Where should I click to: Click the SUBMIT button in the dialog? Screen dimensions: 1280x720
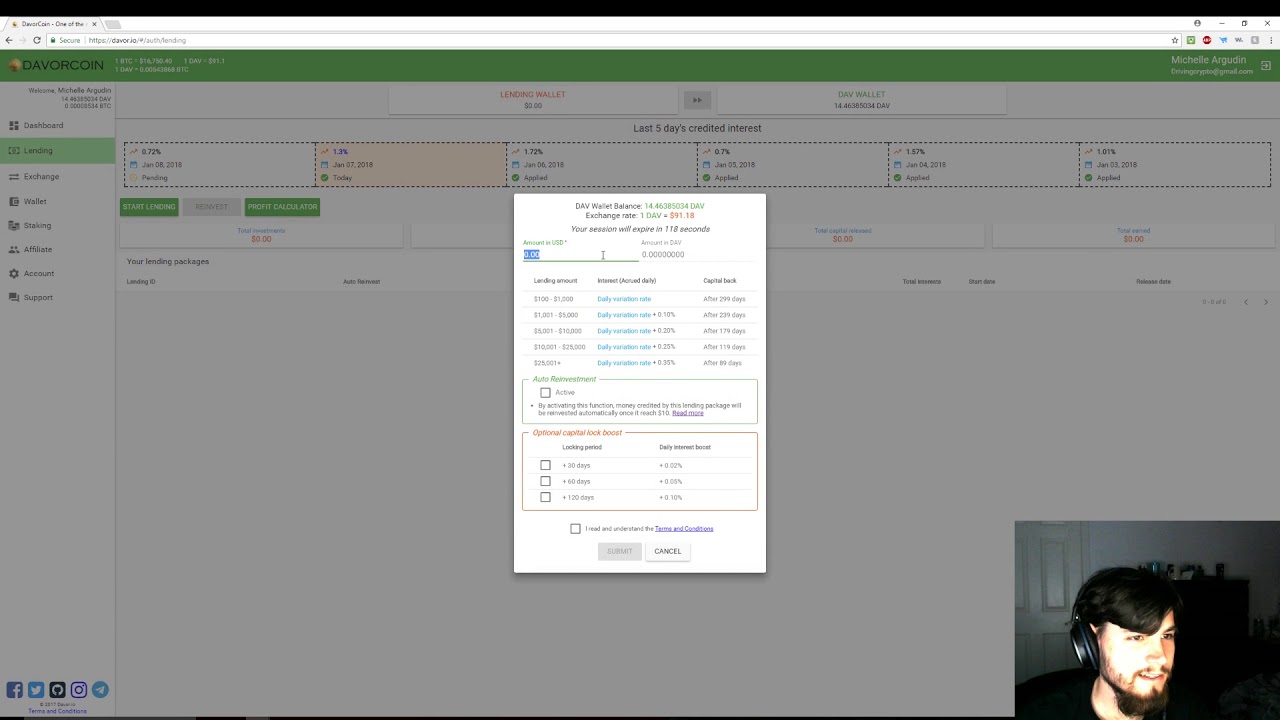(x=619, y=551)
